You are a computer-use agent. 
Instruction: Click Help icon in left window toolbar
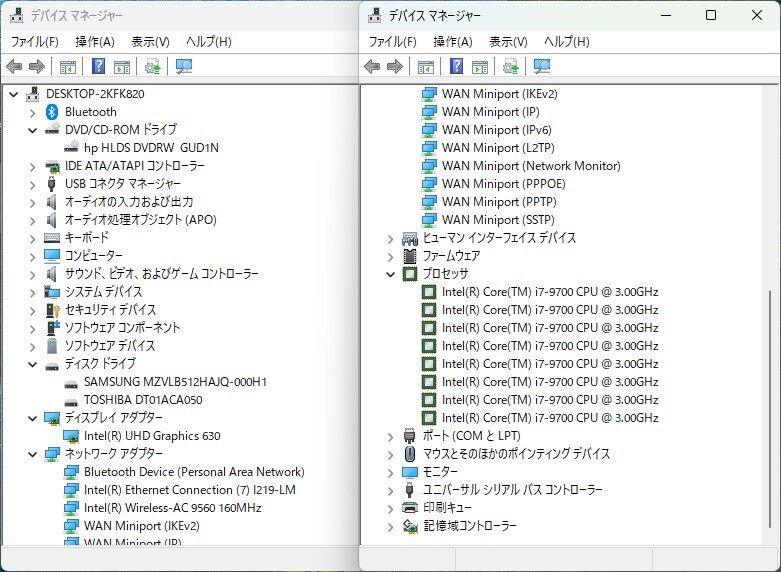pos(99,66)
